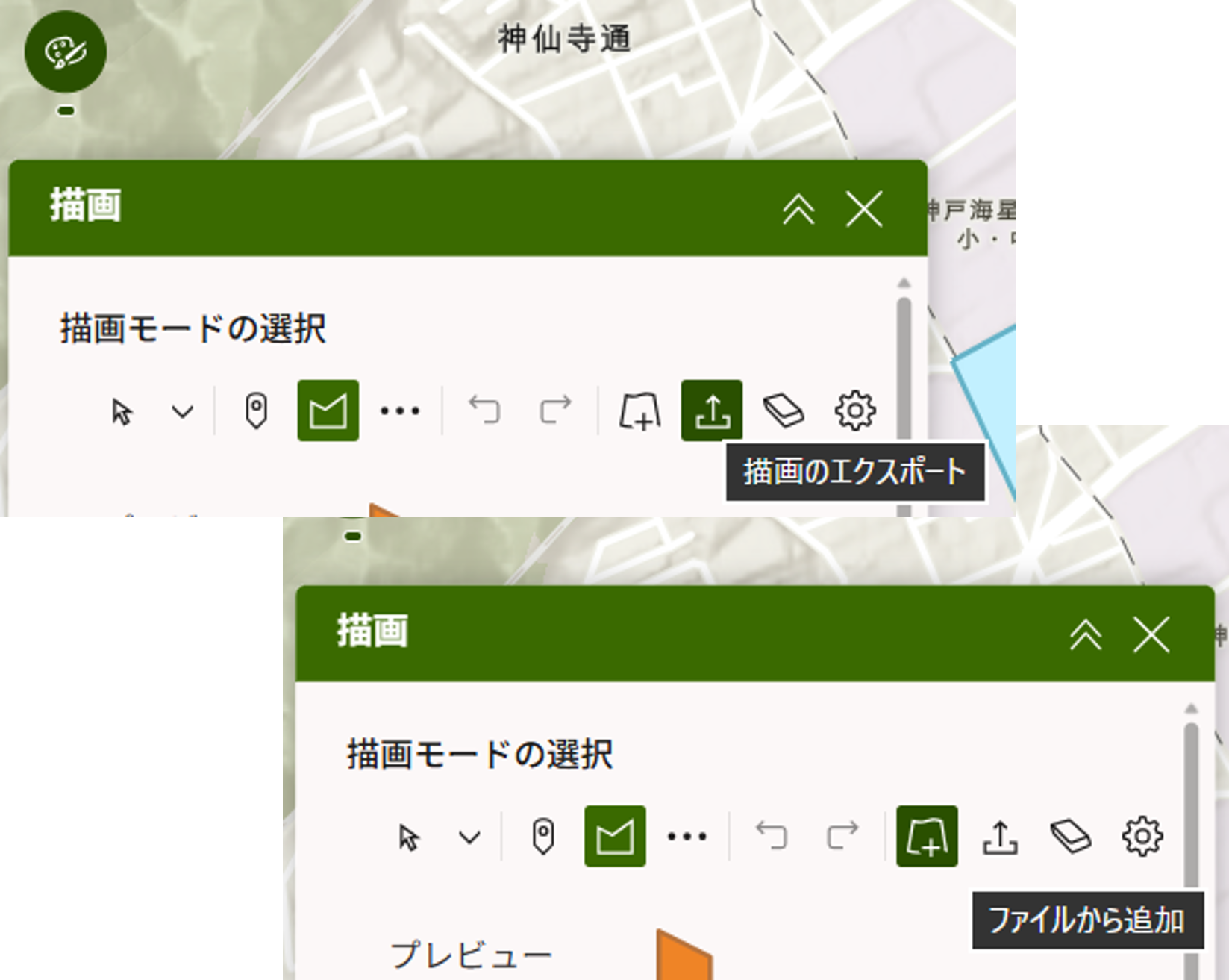Screen dimensions: 1229x980
Task: Expand the selection mode dropdown in upper panel
Action: (x=182, y=411)
